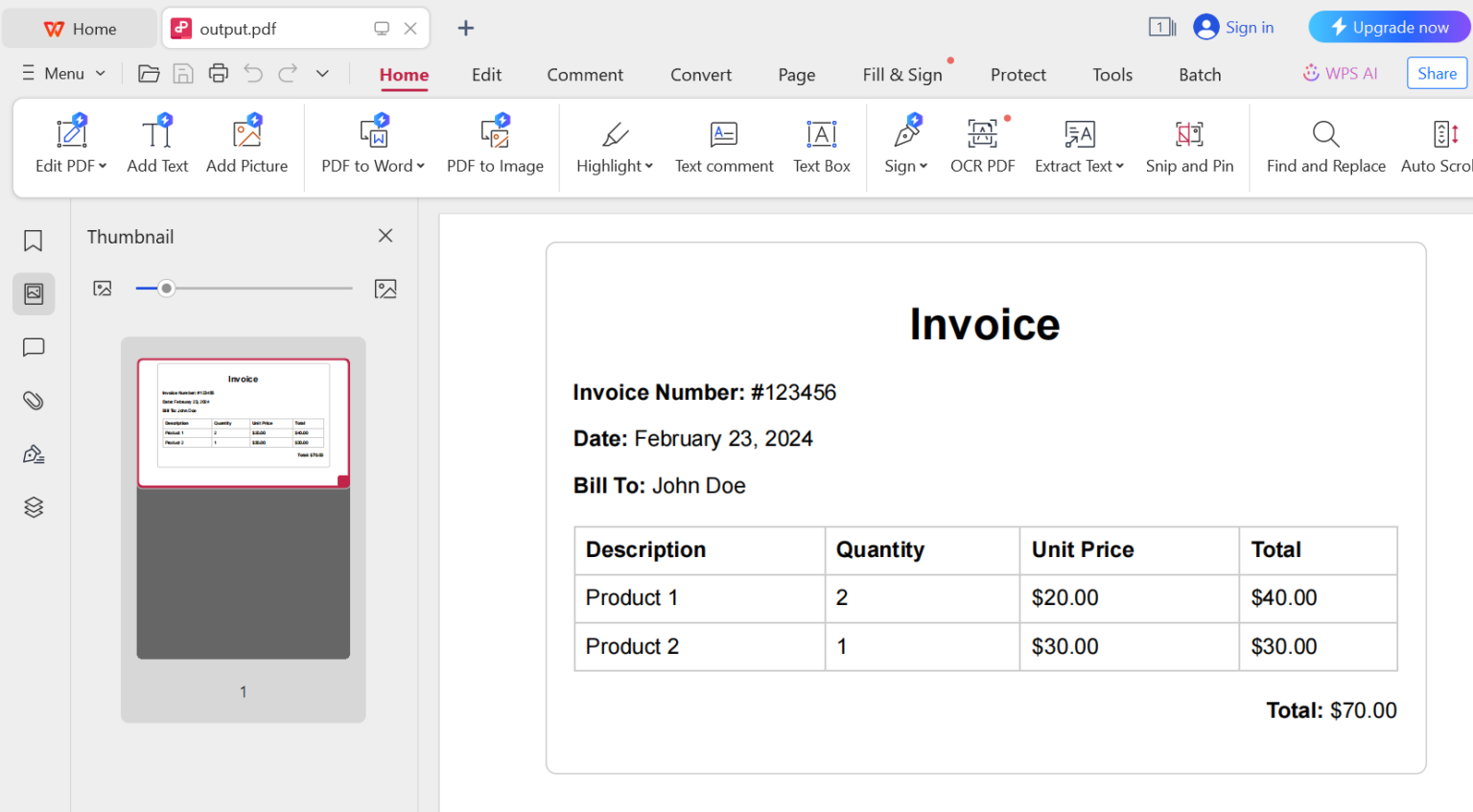Show the Layers sidebar panel

click(33, 507)
